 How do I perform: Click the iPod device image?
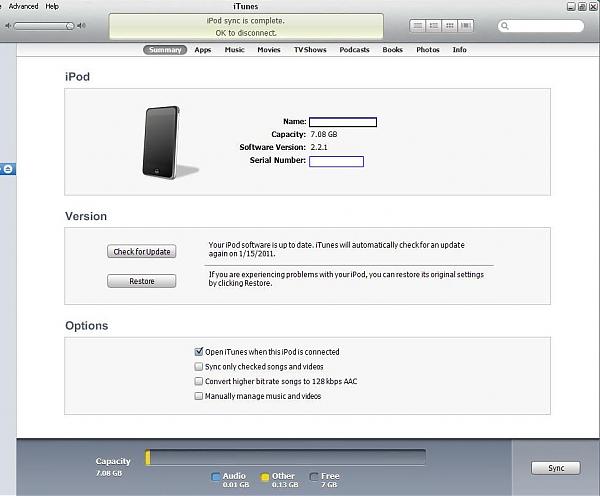161,142
